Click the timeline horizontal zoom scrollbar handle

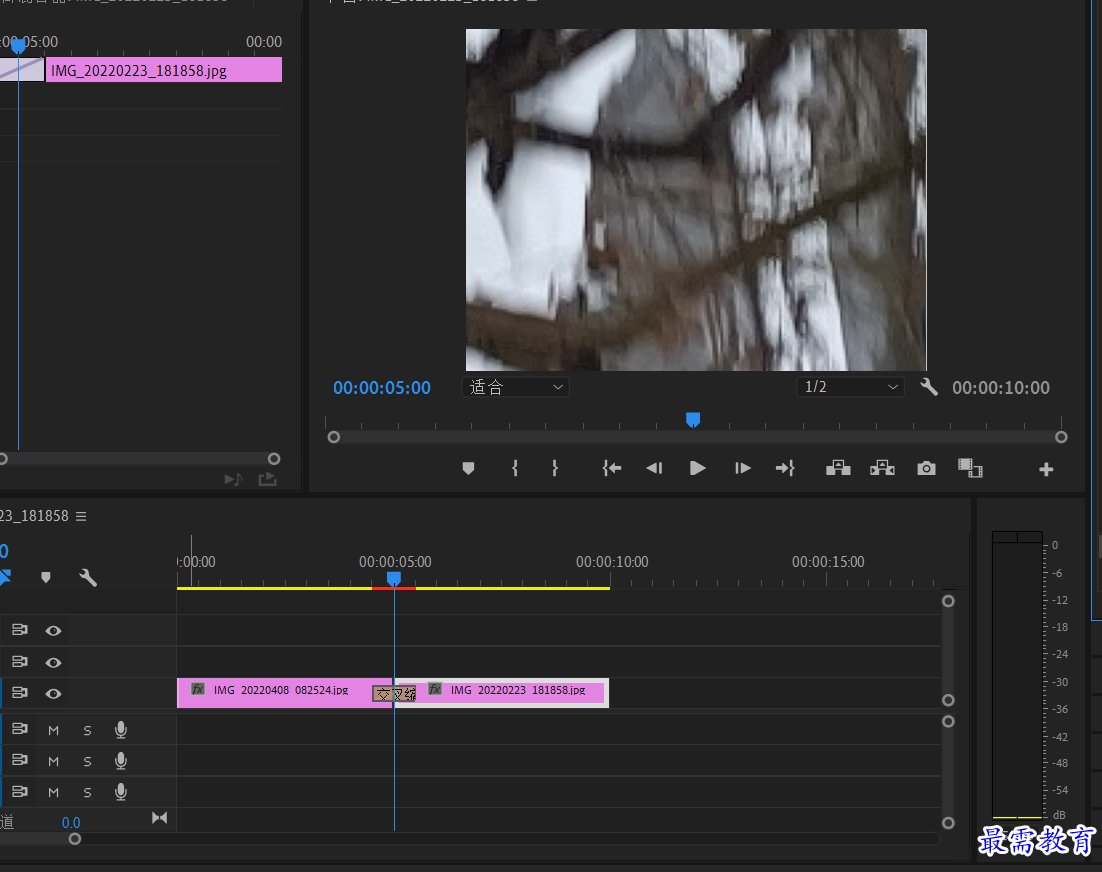[74, 839]
